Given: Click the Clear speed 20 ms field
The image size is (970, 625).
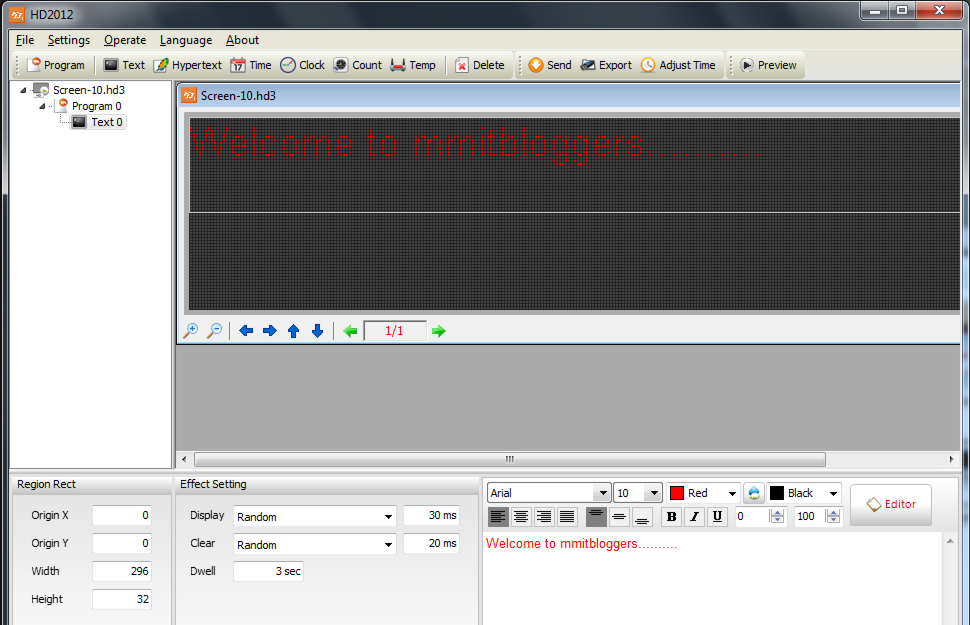Looking at the screenshot, I should click(x=432, y=543).
